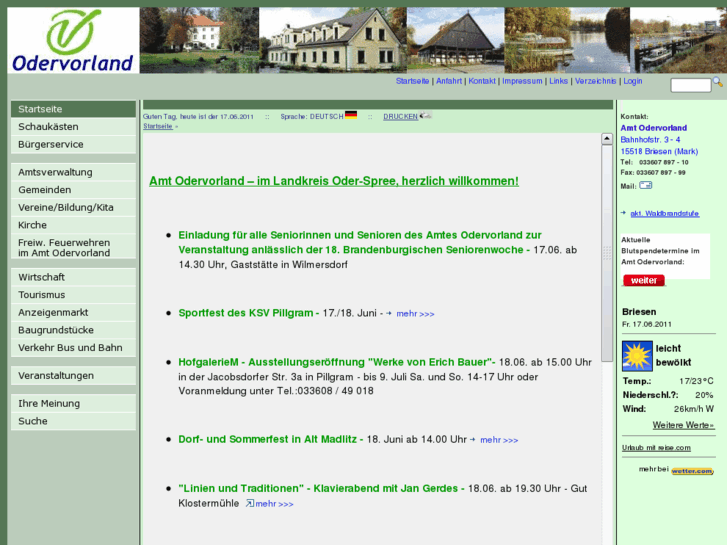727x545 pixels.
Task: Select Baugrundstücke in the sidebar
Action: (x=73, y=330)
